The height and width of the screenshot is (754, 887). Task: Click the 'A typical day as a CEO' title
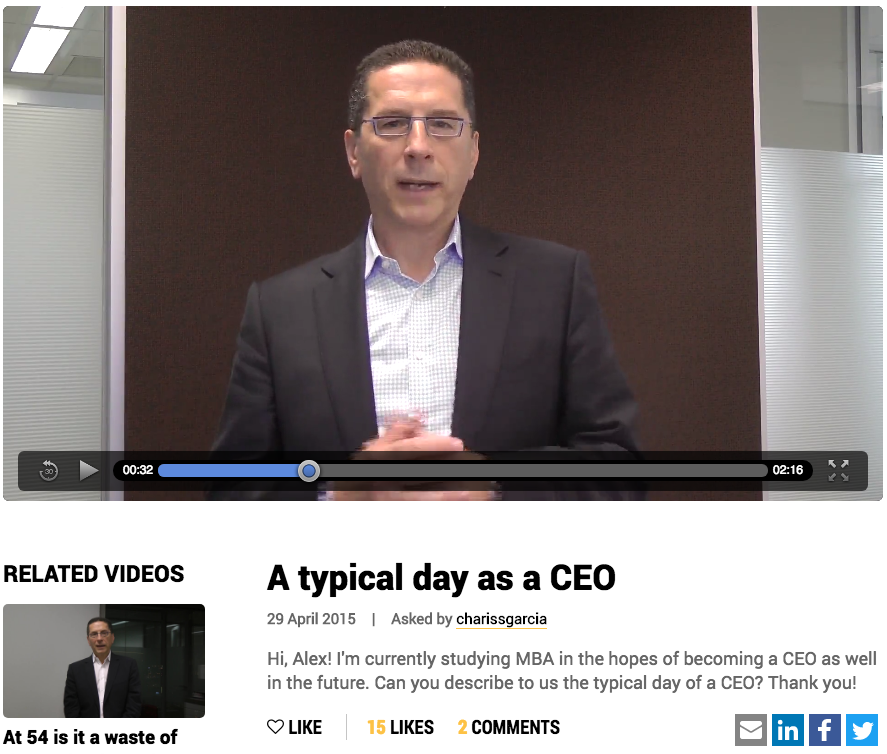[x=441, y=578]
